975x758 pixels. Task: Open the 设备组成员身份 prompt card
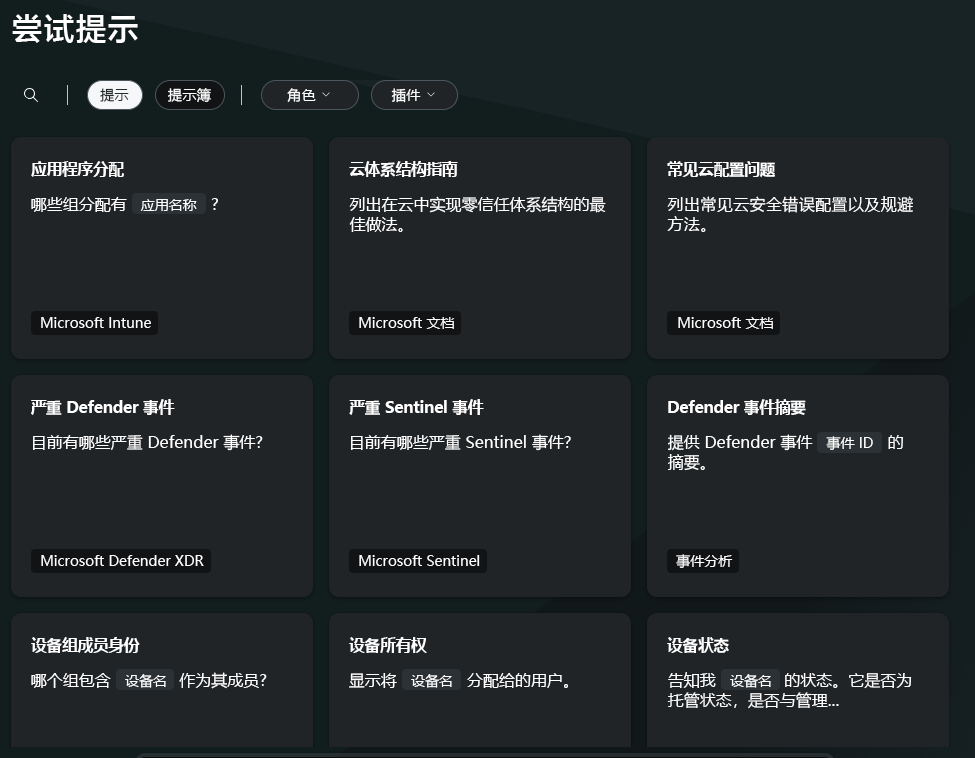coord(162,680)
